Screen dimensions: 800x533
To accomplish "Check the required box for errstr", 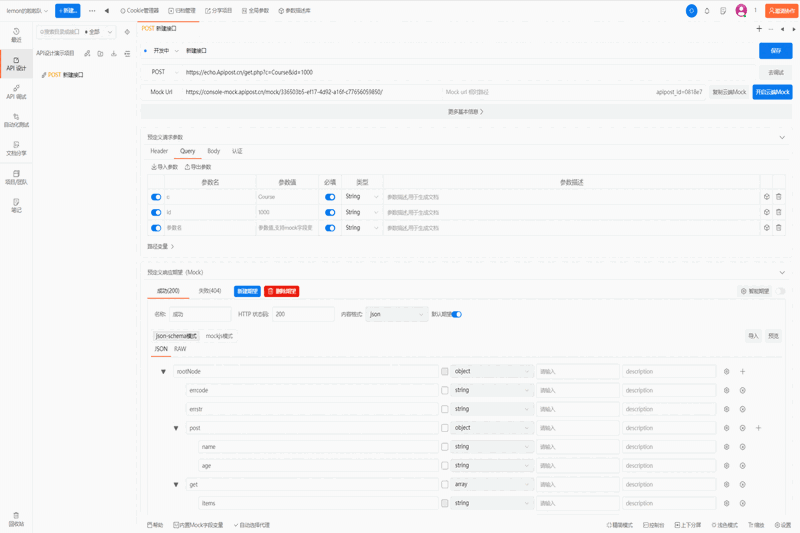I will click(x=445, y=409).
